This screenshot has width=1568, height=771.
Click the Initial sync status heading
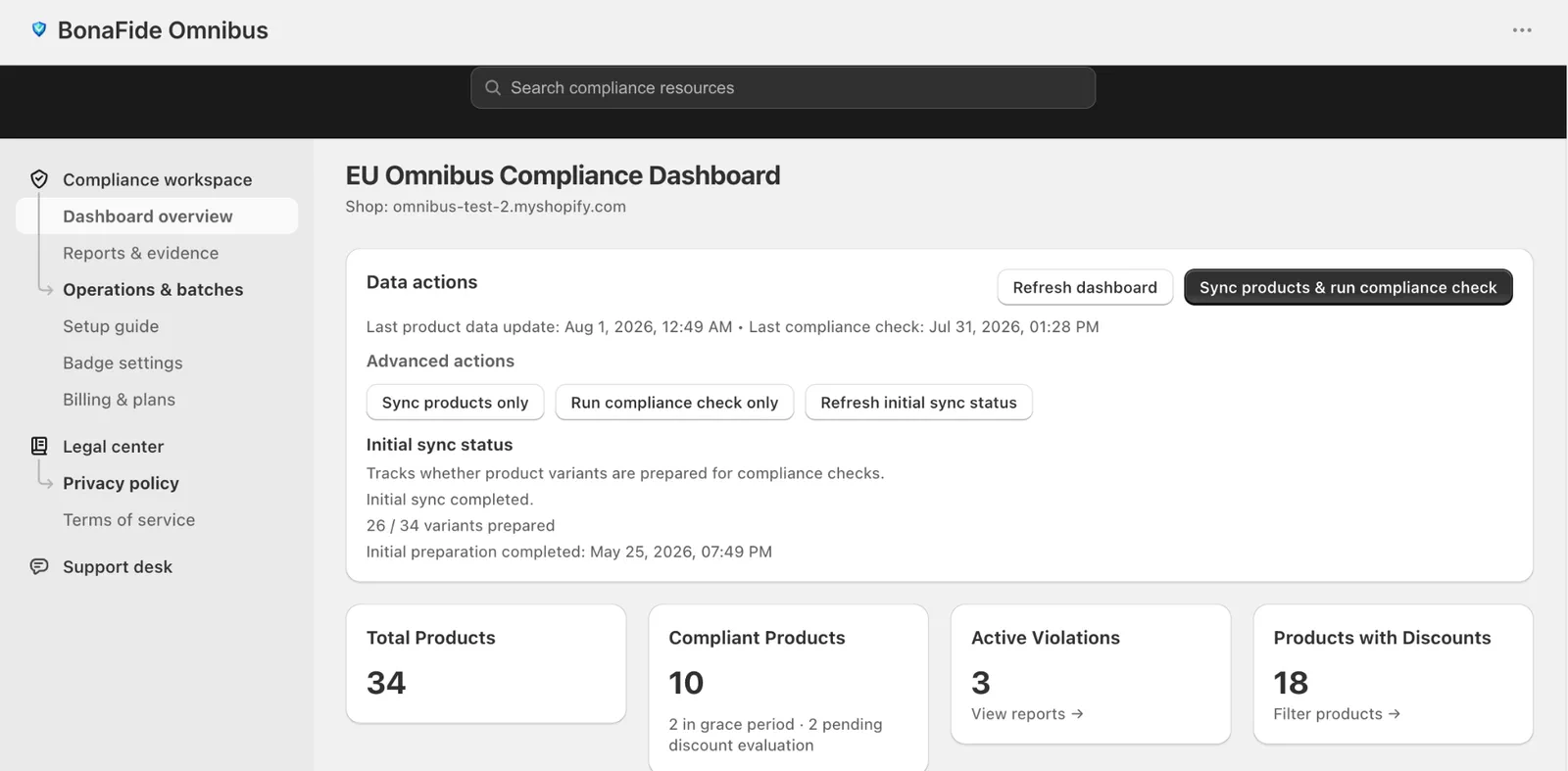point(439,445)
